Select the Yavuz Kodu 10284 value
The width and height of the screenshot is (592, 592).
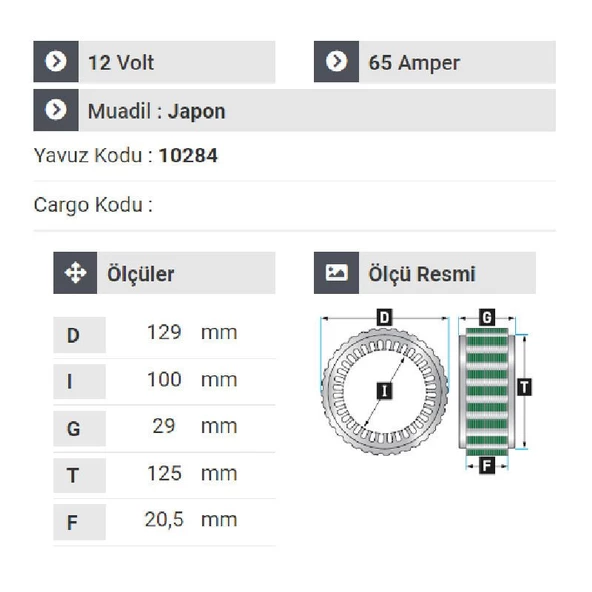click(188, 156)
